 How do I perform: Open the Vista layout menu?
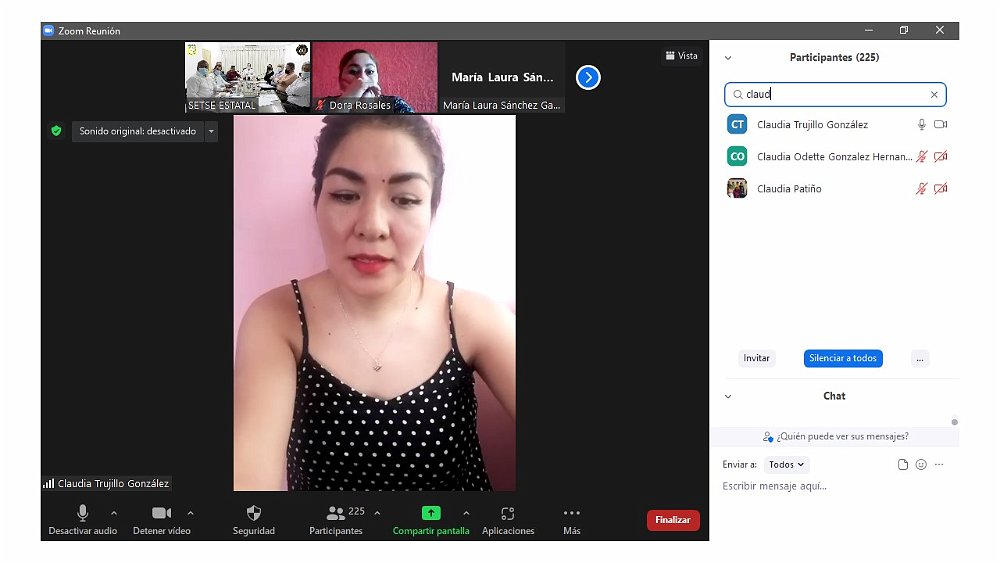tap(681, 56)
